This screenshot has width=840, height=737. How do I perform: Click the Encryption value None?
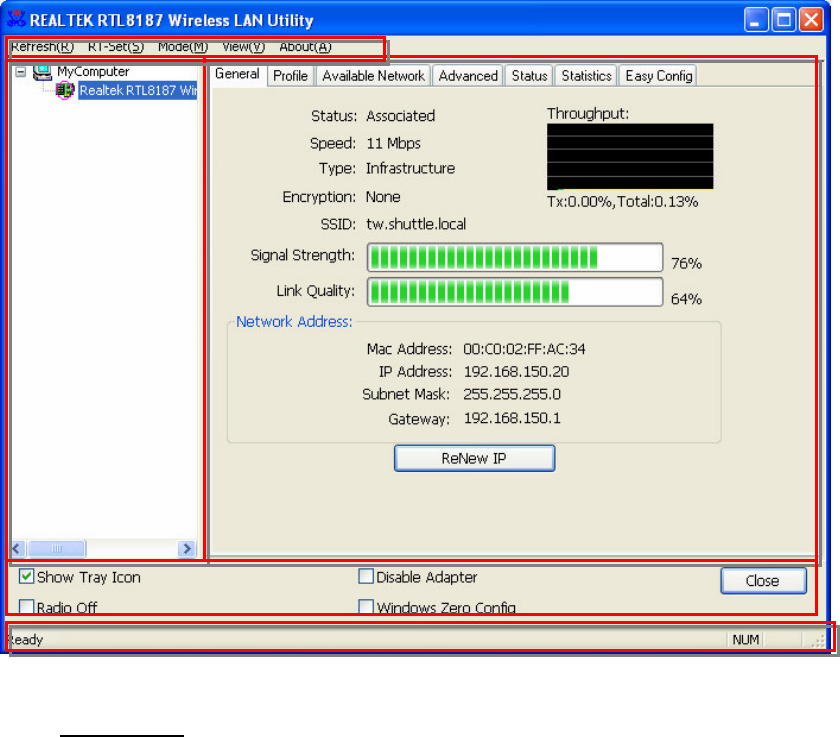pyautogui.click(x=383, y=197)
